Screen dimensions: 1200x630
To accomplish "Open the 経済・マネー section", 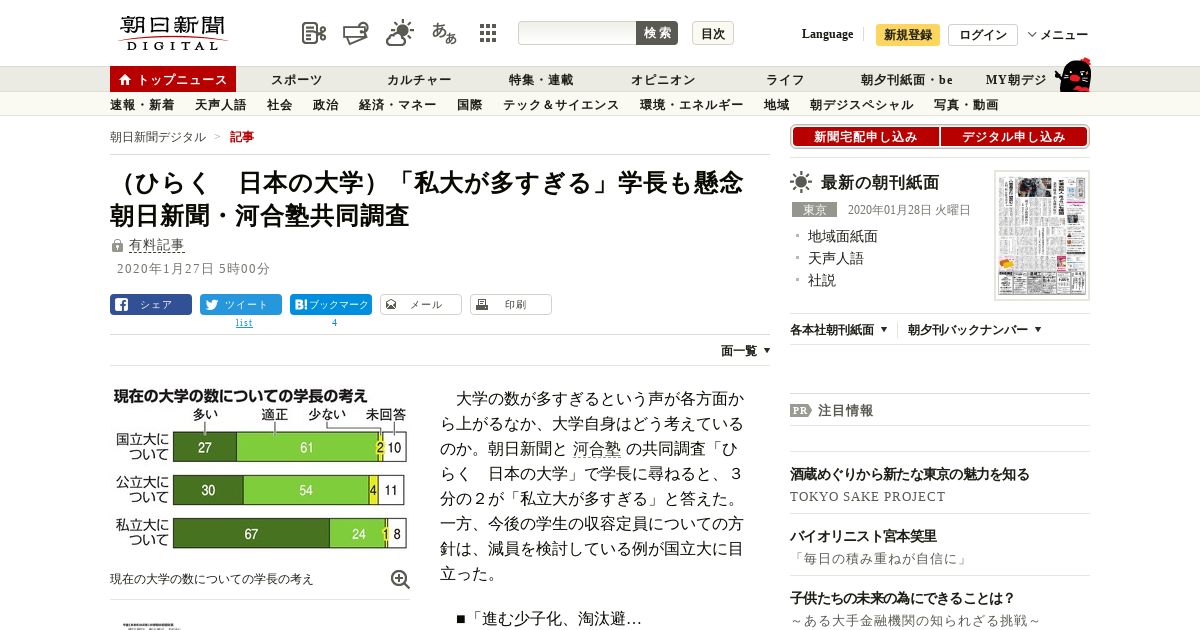I will (397, 105).
